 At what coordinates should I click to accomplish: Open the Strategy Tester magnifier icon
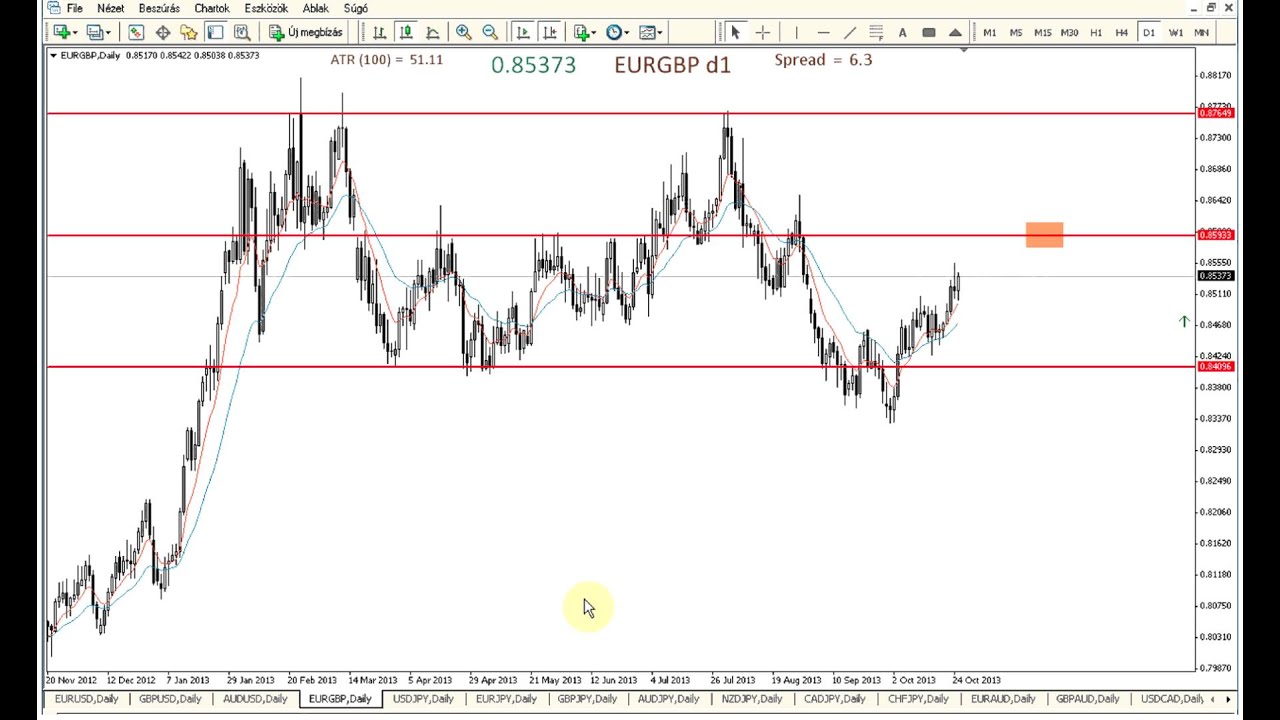tap(241, 33)
